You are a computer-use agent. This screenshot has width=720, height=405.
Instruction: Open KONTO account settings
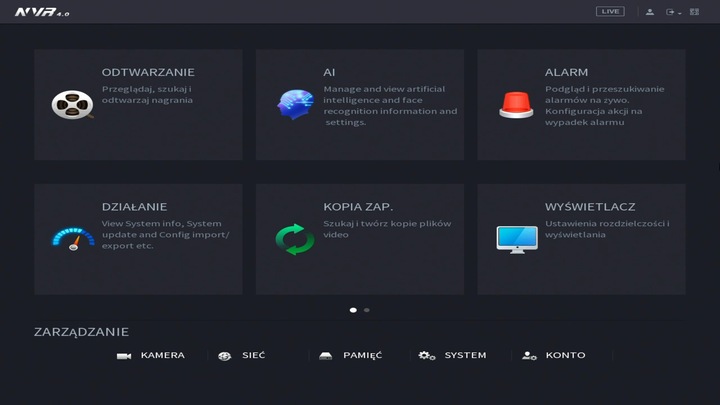[554, 355]
